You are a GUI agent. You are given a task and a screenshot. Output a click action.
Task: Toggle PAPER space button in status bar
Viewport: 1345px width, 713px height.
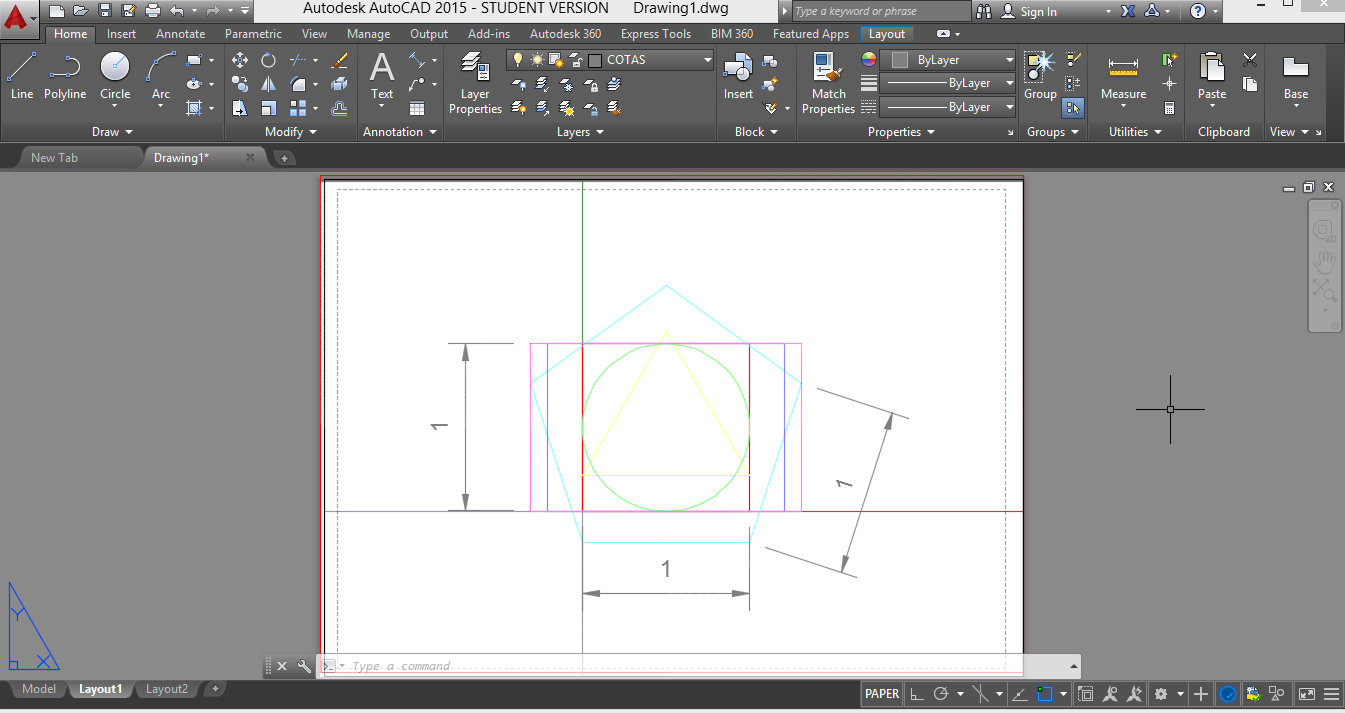(881, 694)
